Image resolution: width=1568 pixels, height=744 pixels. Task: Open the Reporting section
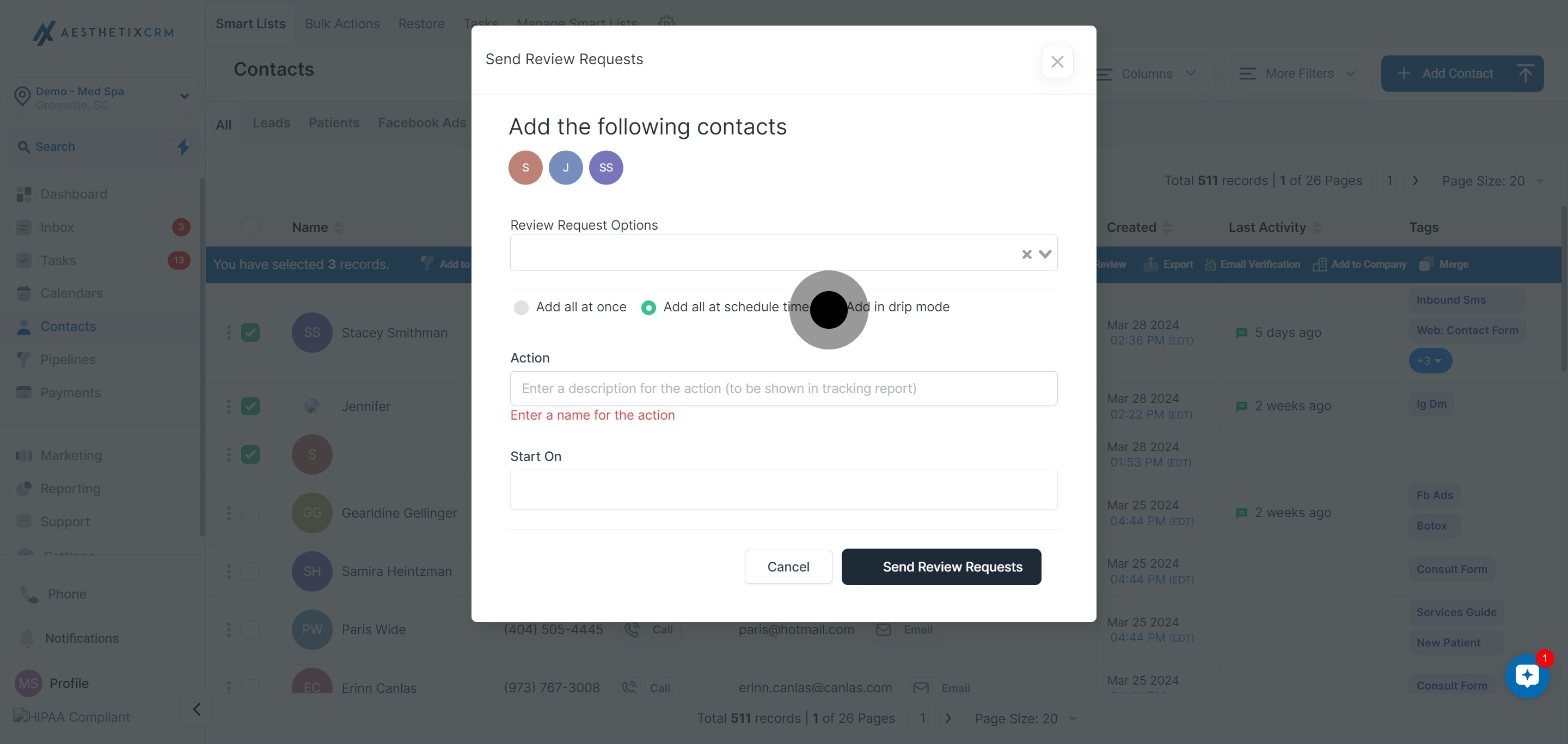[69, 489]
